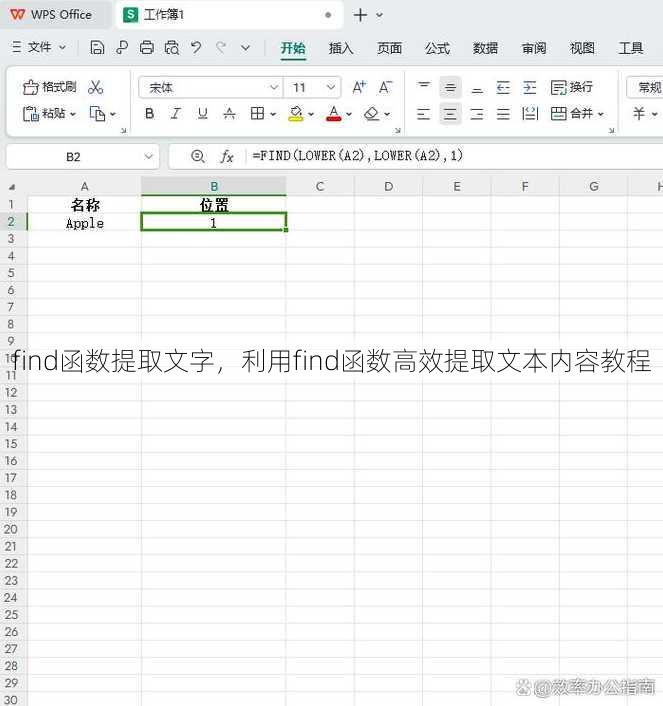The width and height of the screenshot is (663, 706).
Task: Open the font name 宋体 dropdown
Action: click(x=274, y=87)
